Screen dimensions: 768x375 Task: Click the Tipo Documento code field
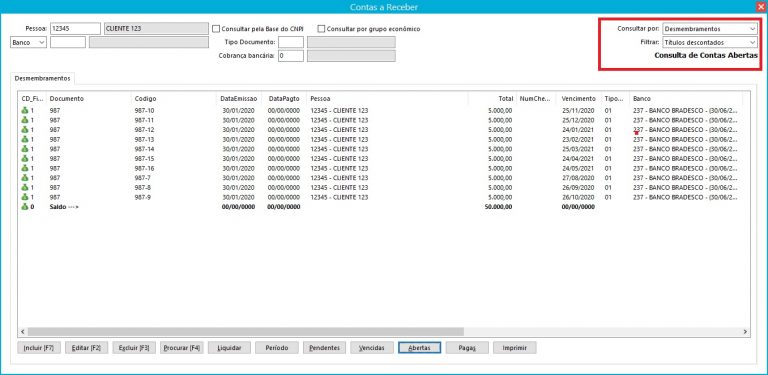click(x=291, y=43)
